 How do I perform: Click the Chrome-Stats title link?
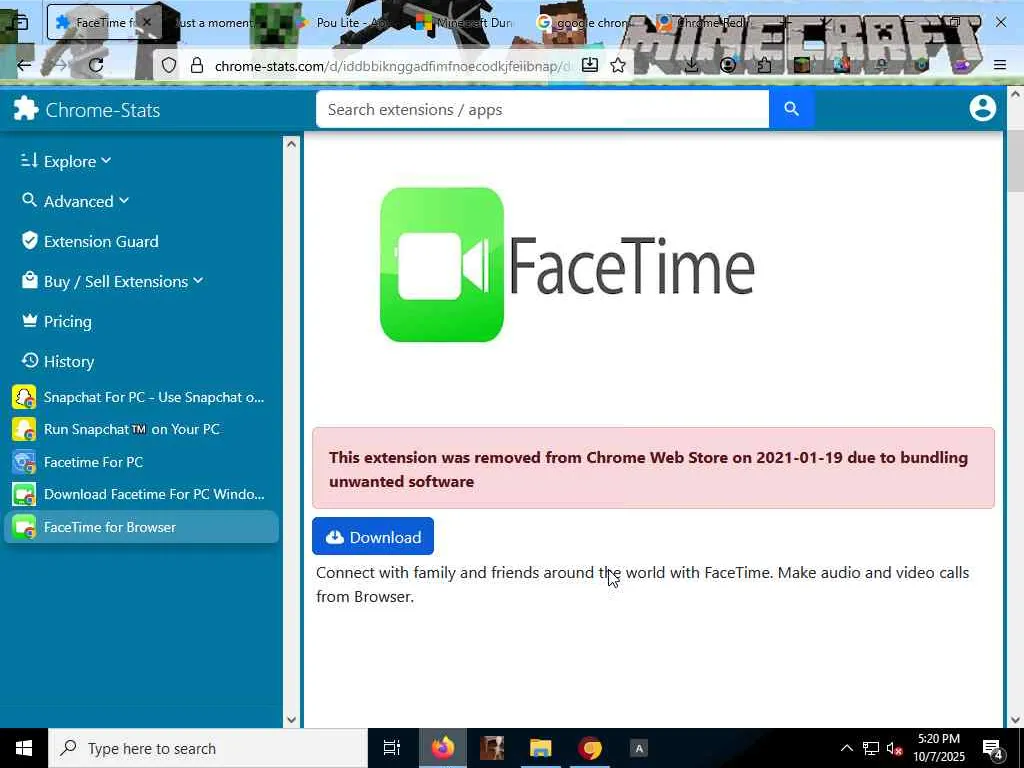pos(103,110)
